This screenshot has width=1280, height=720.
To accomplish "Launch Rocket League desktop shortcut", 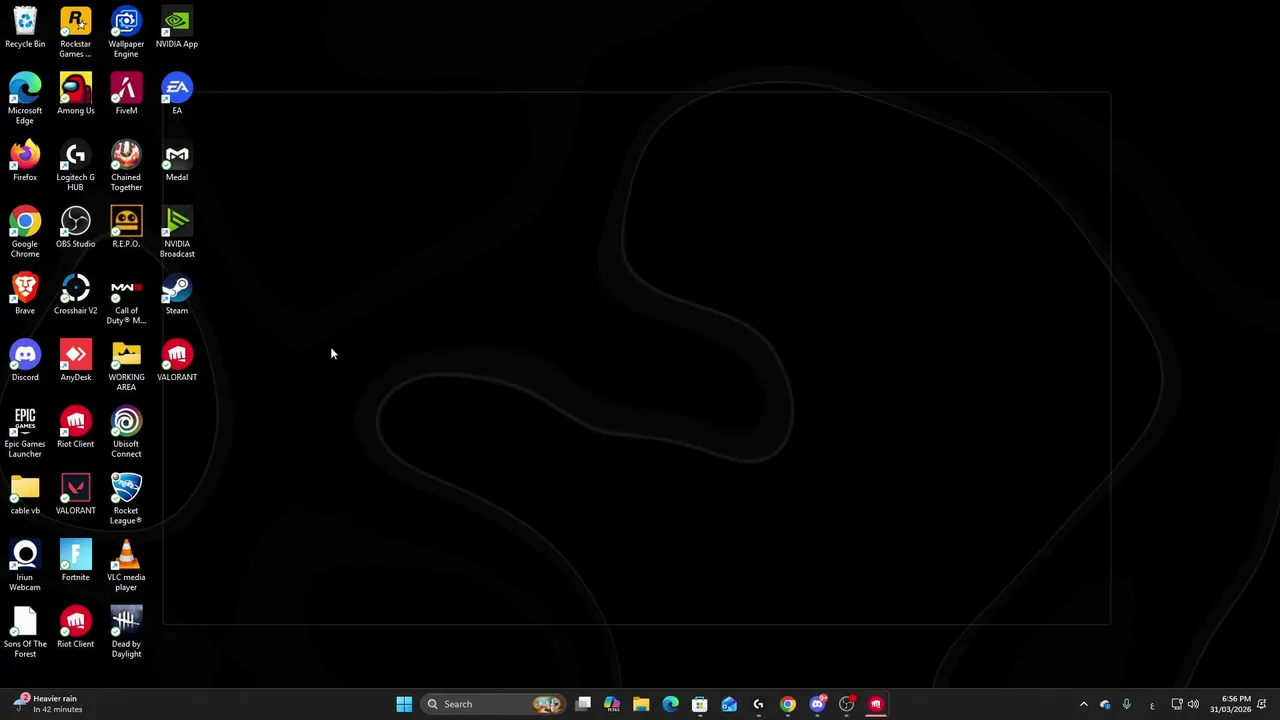I will click(x=126, y=499).
